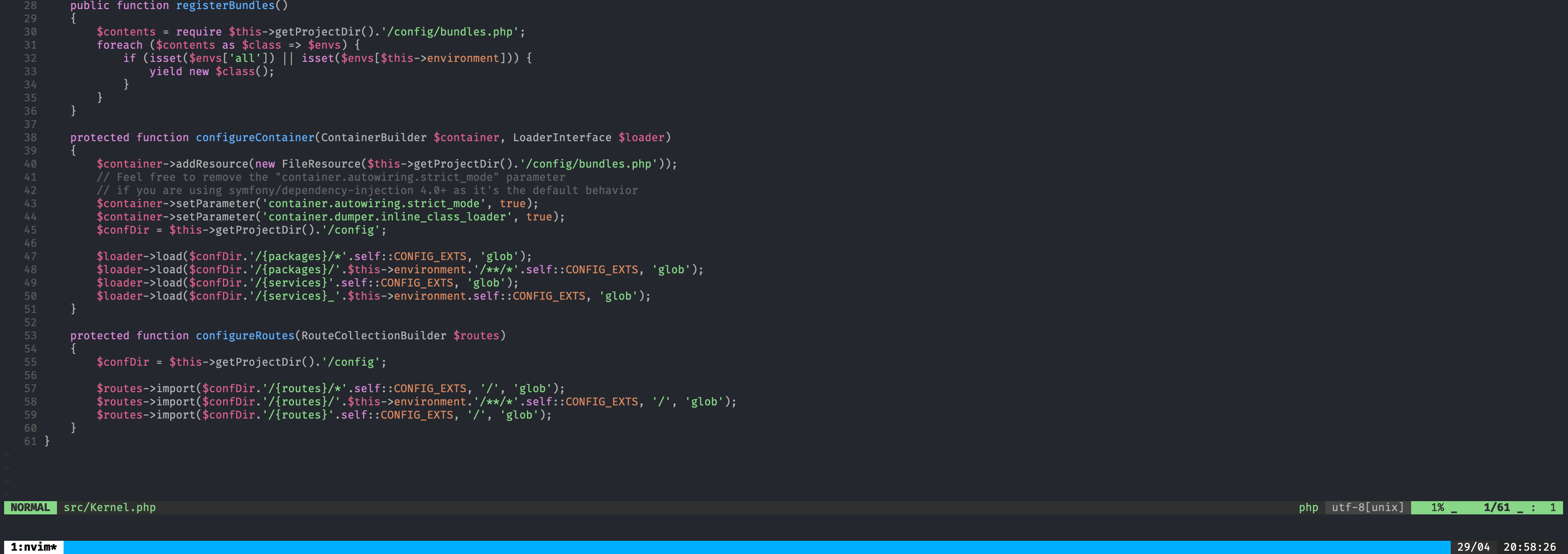The image size is (1568, 554).
Task: Click the closing brace on line 61
Action: [x=46, y=441]
